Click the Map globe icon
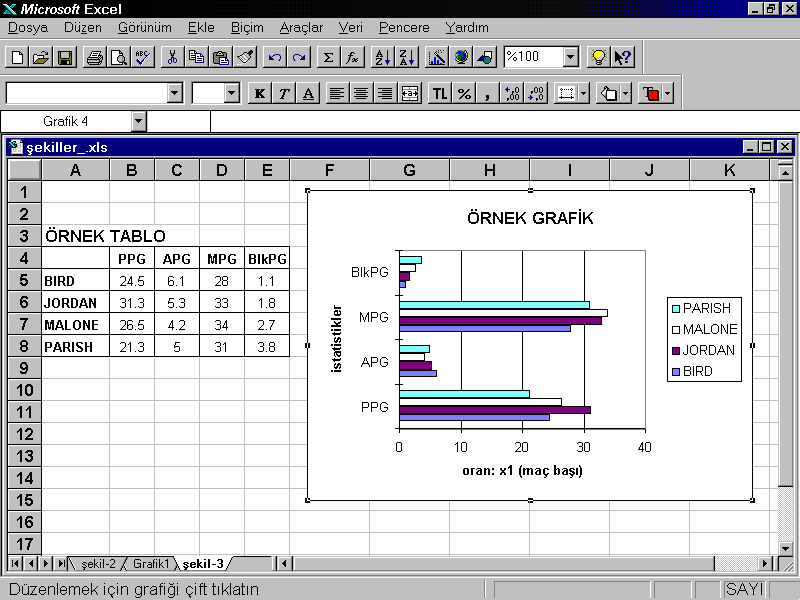This screenshot has width=800, height=600. point(461,57)
